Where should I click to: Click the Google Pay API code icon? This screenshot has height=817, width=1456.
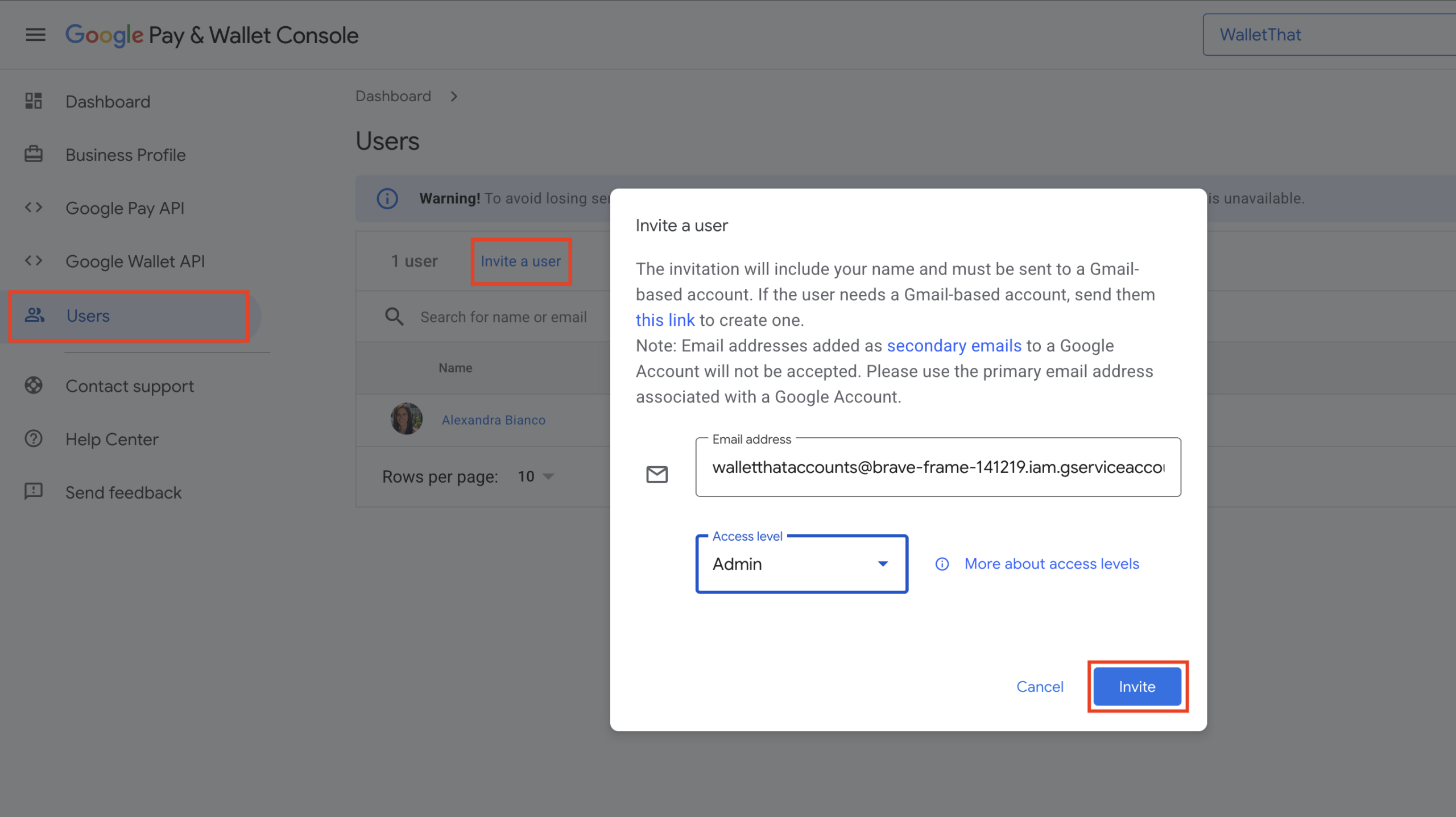pos(34,208)
